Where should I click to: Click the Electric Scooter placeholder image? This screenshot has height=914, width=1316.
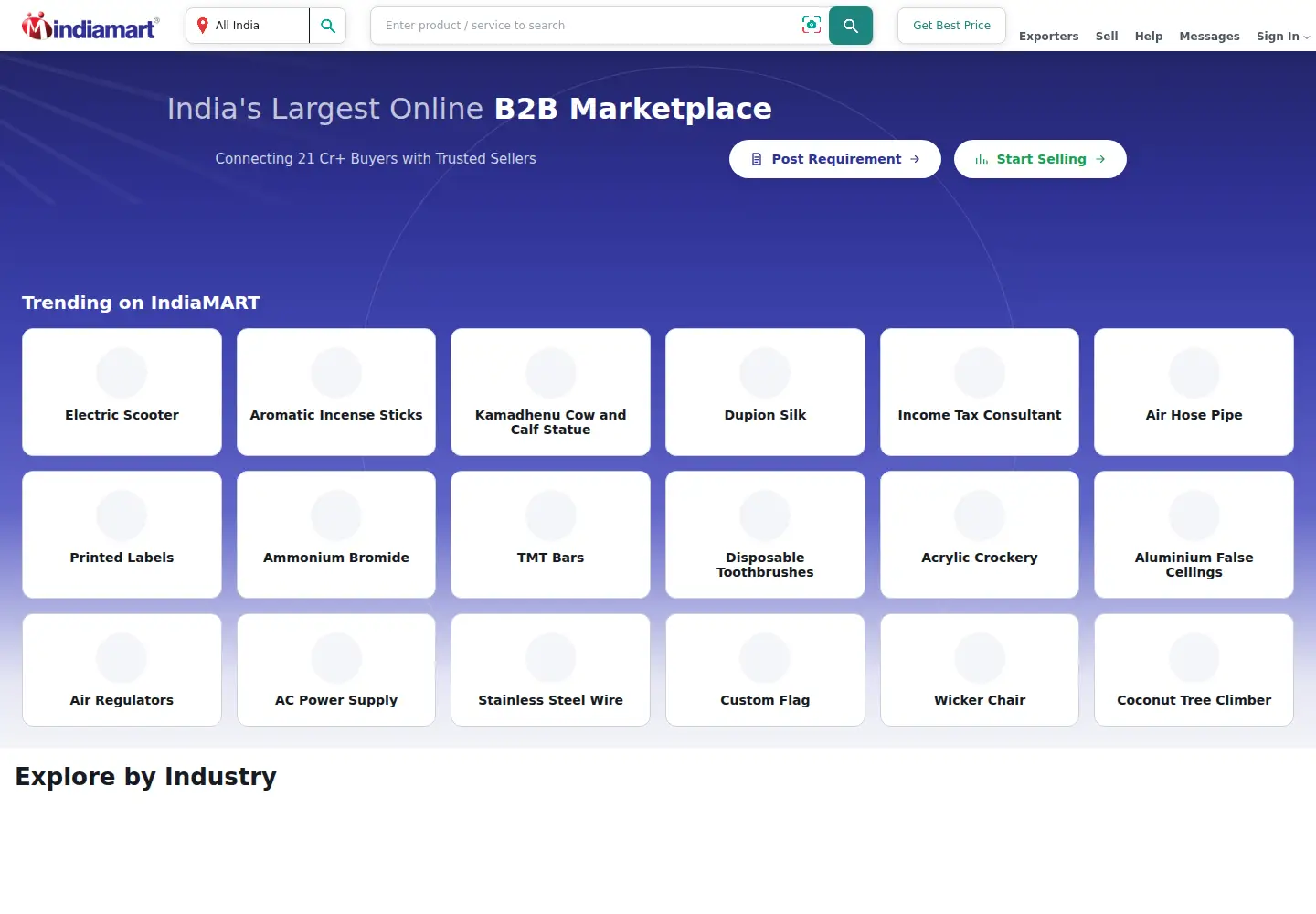pos(122,373)
